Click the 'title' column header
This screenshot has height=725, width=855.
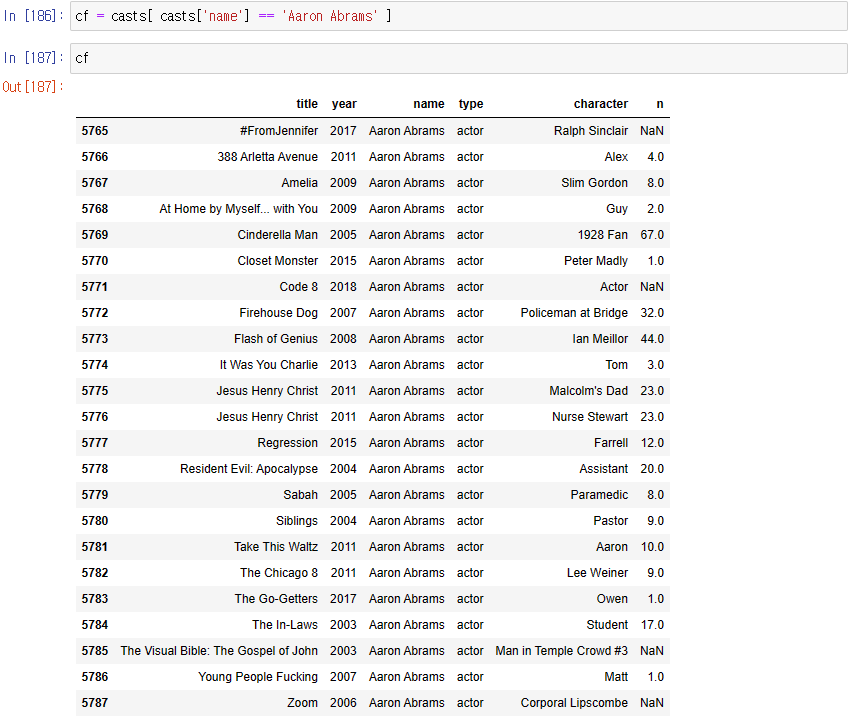[x=307, y=104]
